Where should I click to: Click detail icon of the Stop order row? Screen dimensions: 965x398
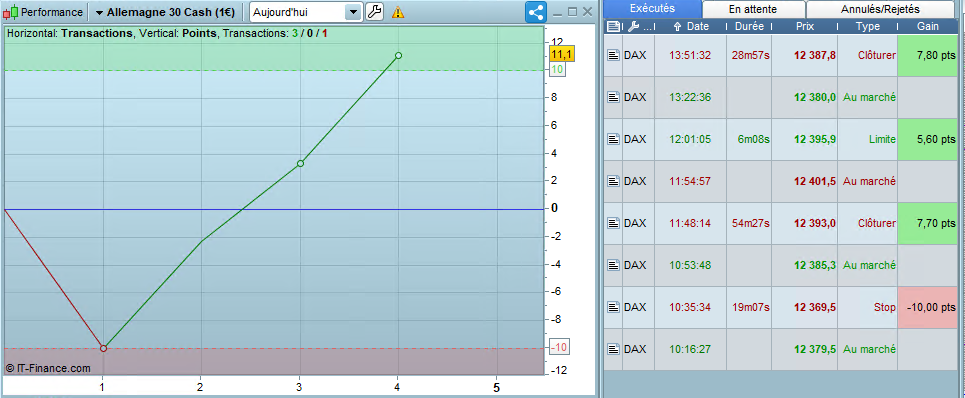tap(613, 306)
